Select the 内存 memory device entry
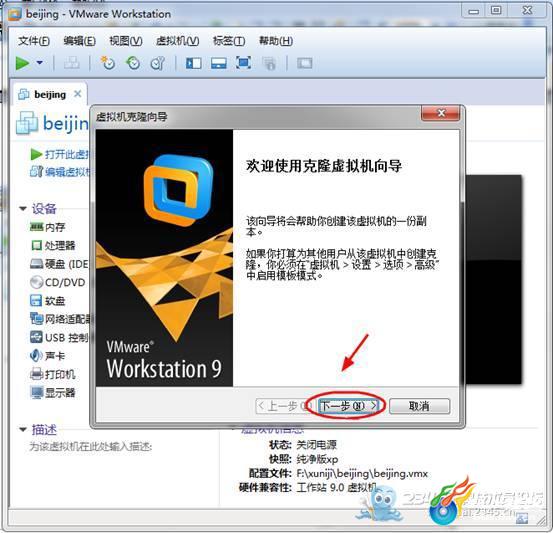This screenshot has width=553, height=533. [x=48, y=227]
